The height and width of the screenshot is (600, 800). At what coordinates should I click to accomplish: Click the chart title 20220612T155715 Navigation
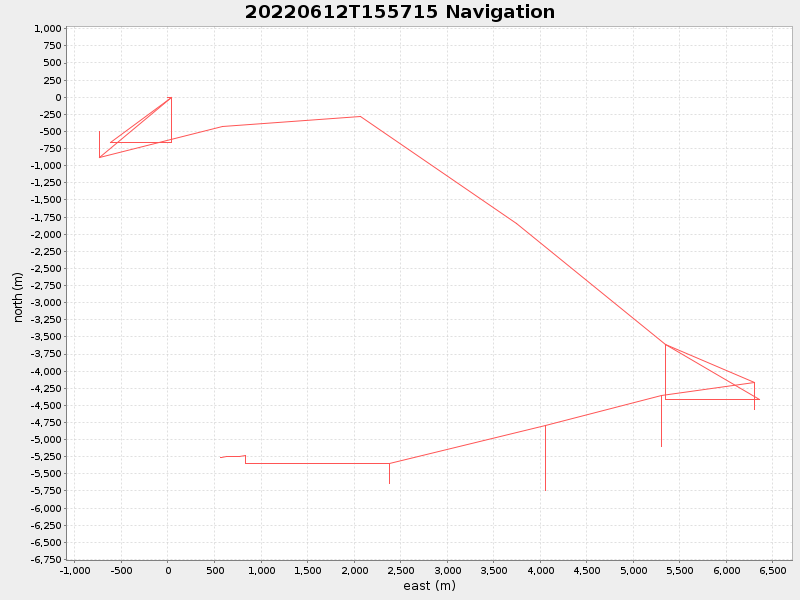[x=399, y=12]
